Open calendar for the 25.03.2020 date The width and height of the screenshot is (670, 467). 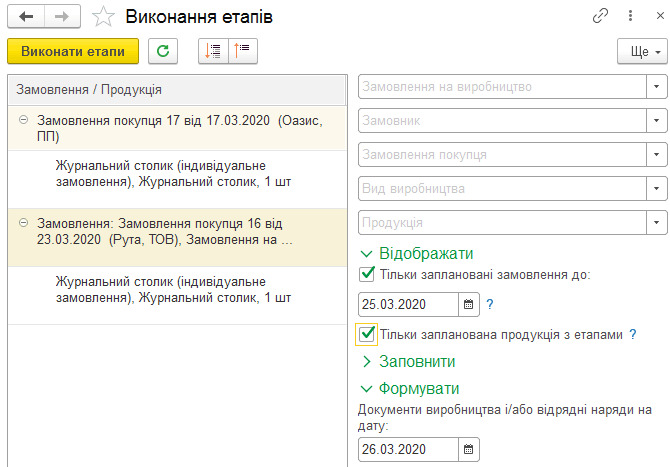469,304
